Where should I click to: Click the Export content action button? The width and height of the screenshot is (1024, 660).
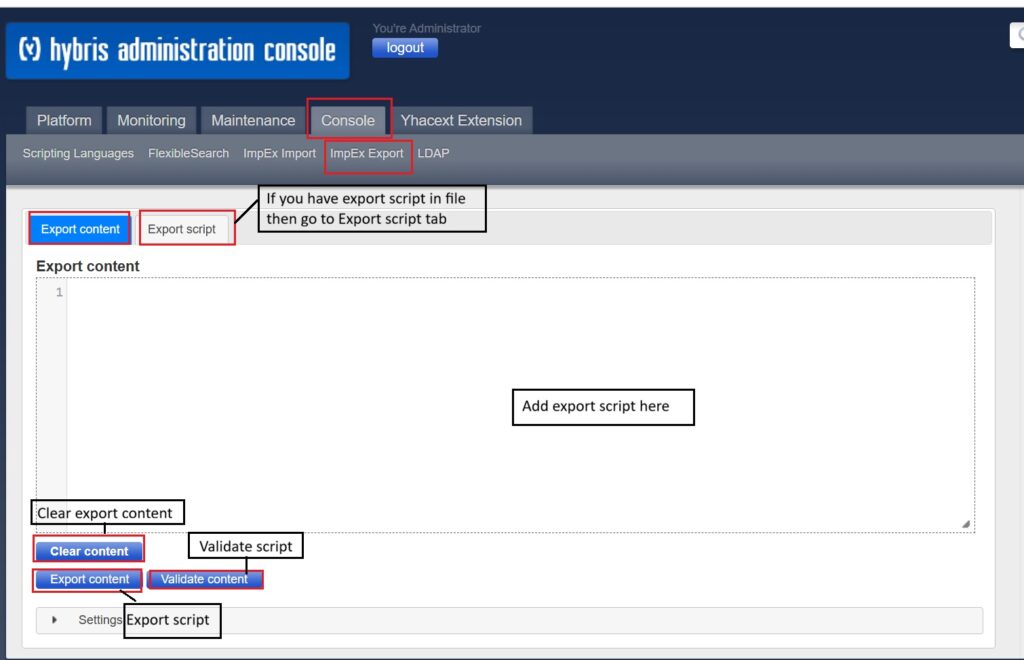(89, 579)
